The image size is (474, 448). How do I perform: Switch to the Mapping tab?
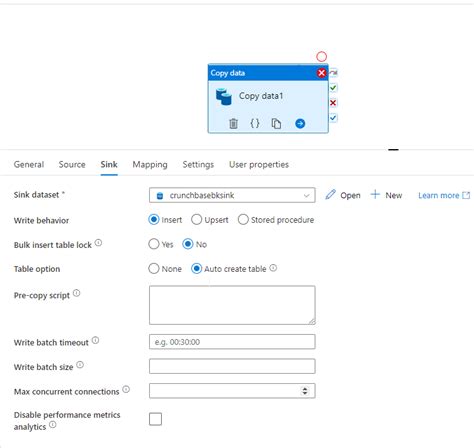tap(150, 164)
